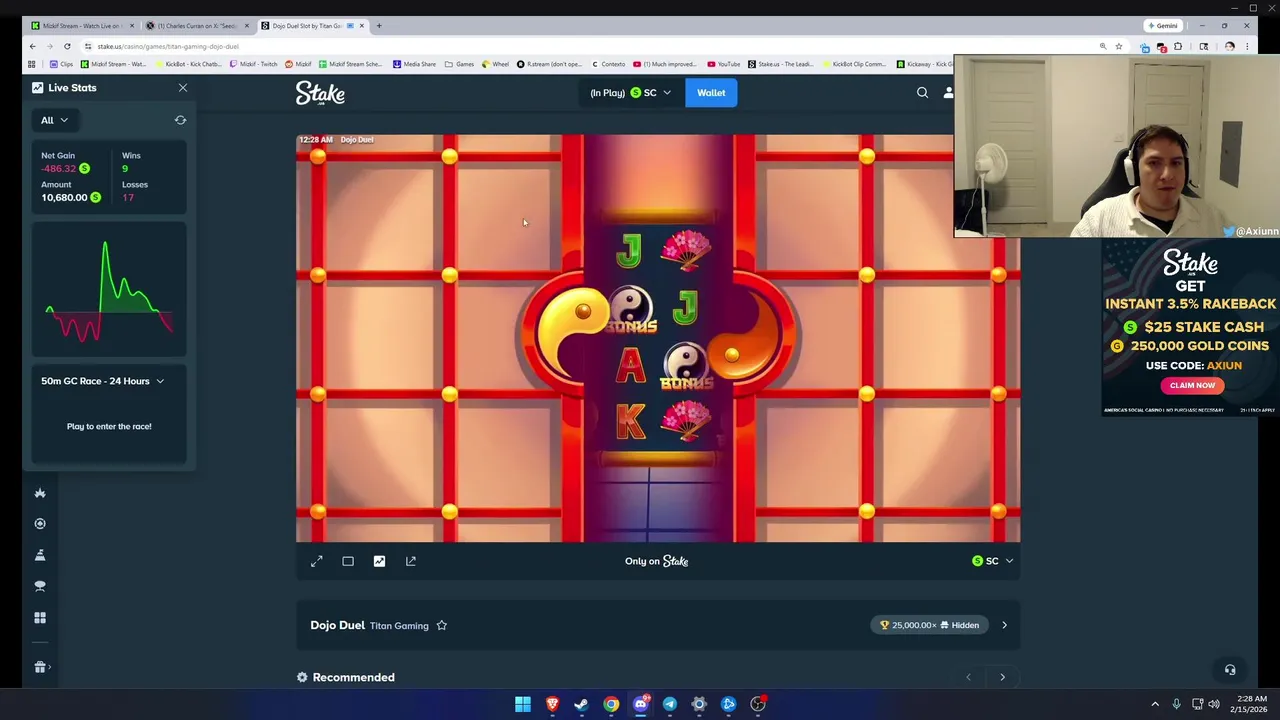
Task: Click the Wallet button
Action: tap(711, 93)
